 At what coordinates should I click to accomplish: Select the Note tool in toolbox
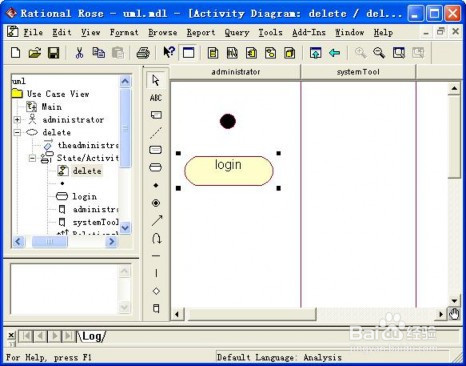pyautogui.click(x=156, y=115)
